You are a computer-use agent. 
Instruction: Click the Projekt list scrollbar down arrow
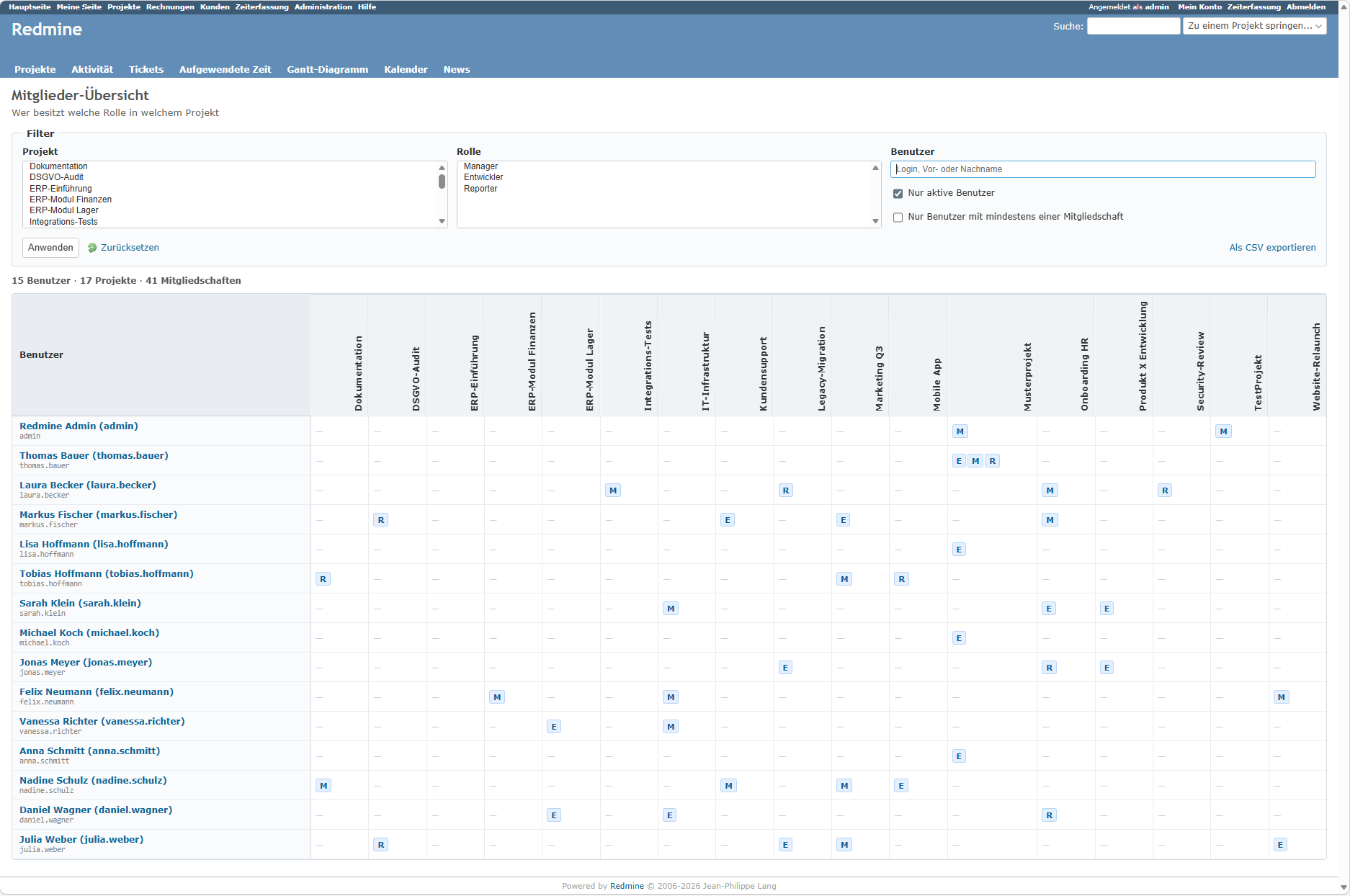click(x=442, y=222)
